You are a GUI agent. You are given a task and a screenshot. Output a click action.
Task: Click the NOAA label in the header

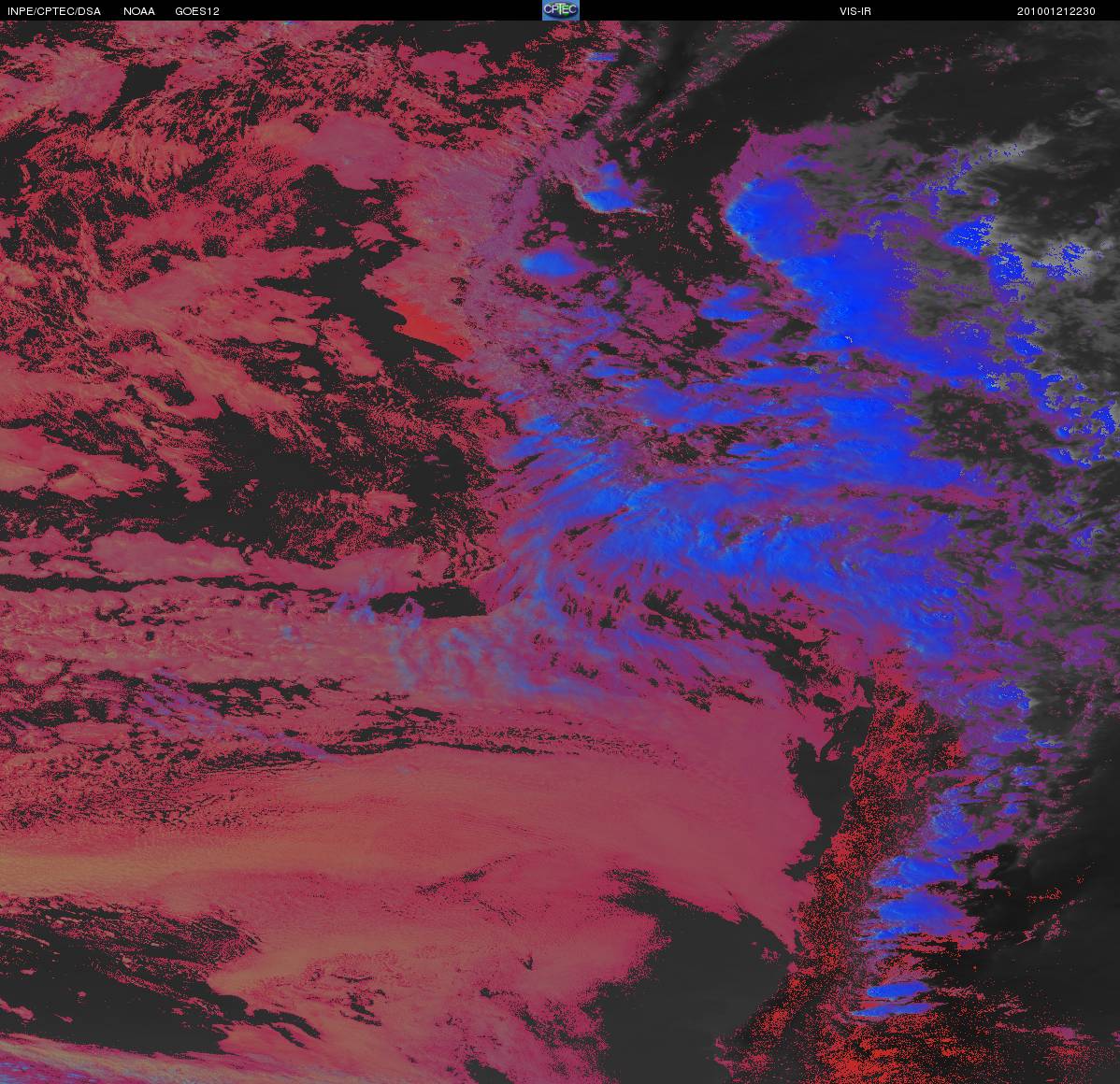[x=139, y=11]
